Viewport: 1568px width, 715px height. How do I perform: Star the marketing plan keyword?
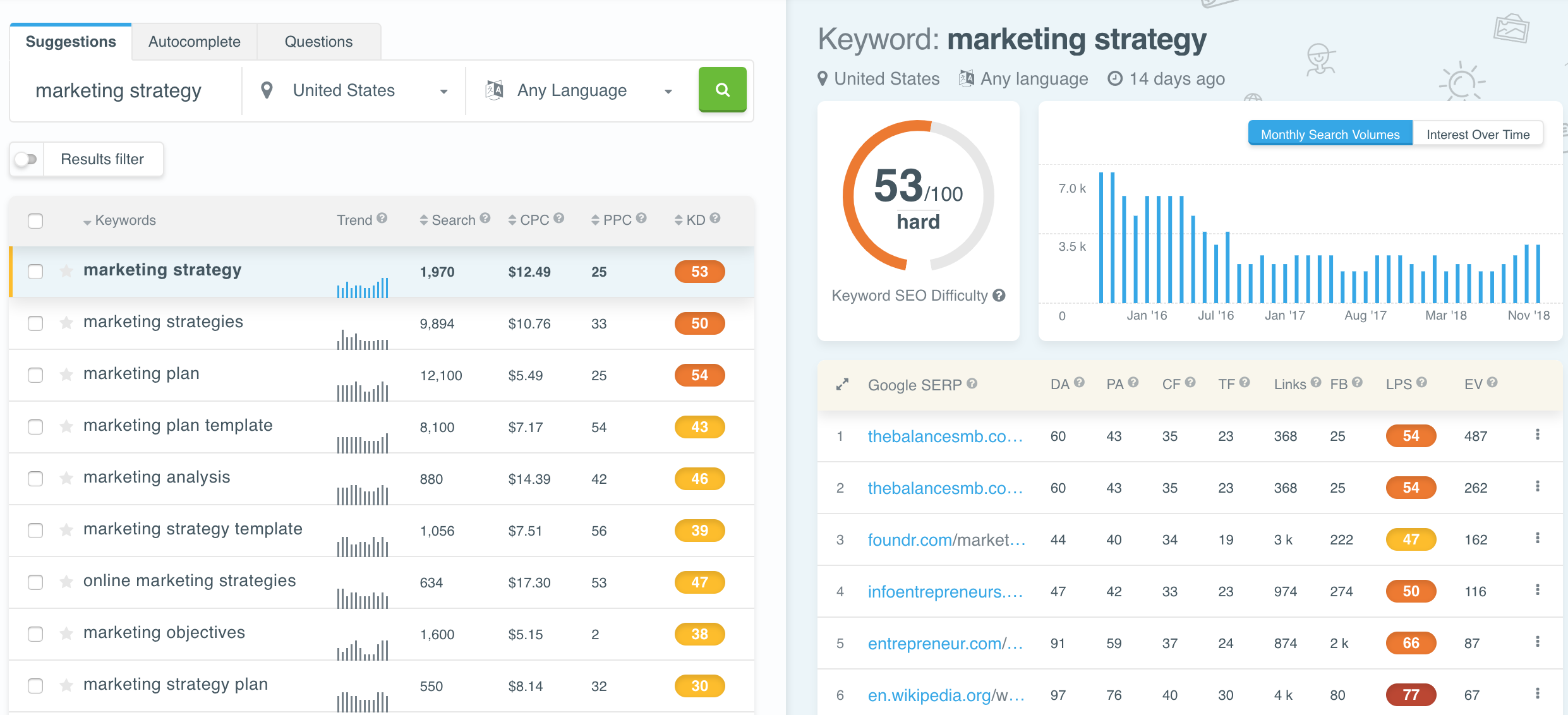pos(66,375)
